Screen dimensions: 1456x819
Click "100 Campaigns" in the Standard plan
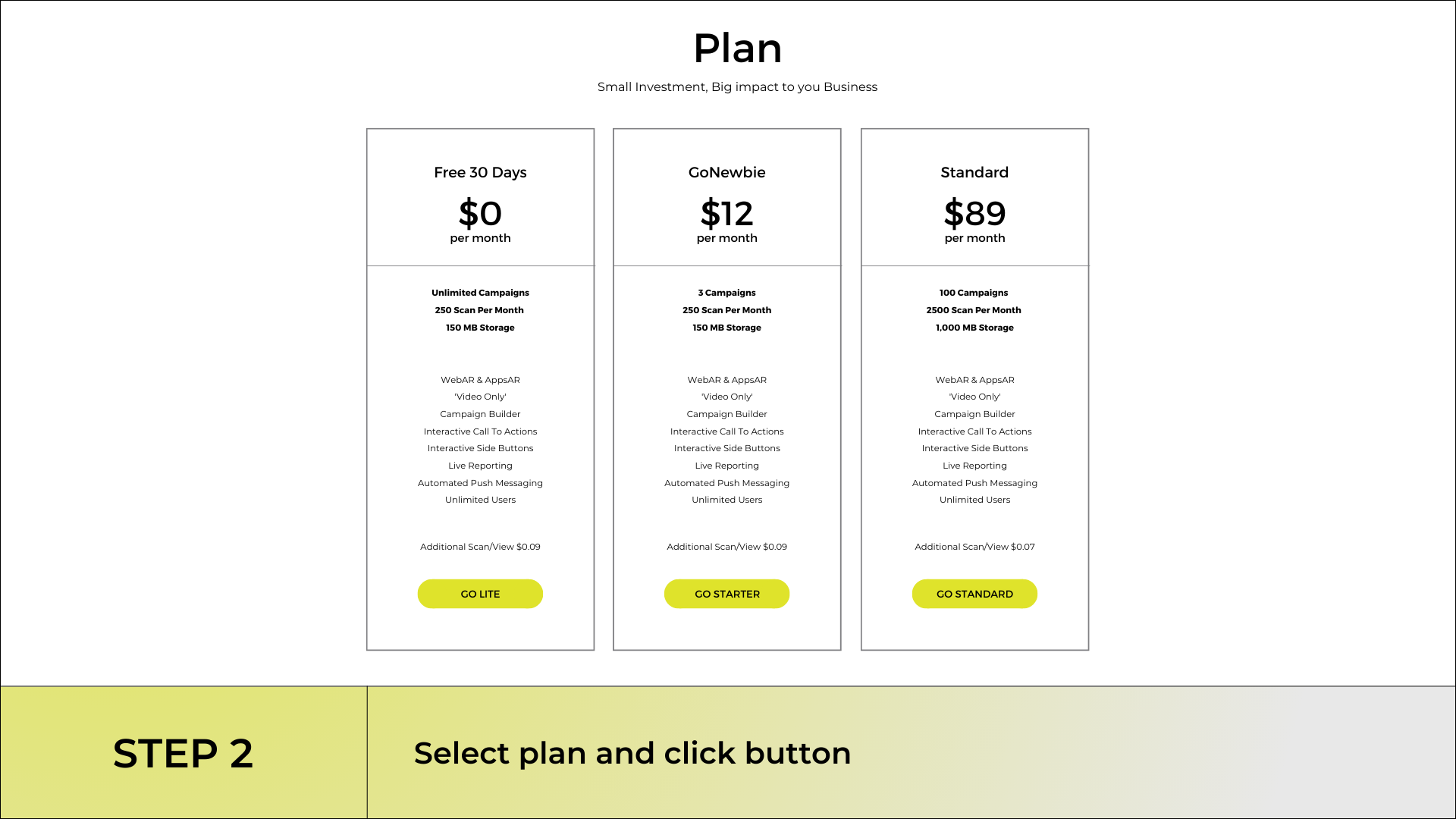tap(974, 293)
